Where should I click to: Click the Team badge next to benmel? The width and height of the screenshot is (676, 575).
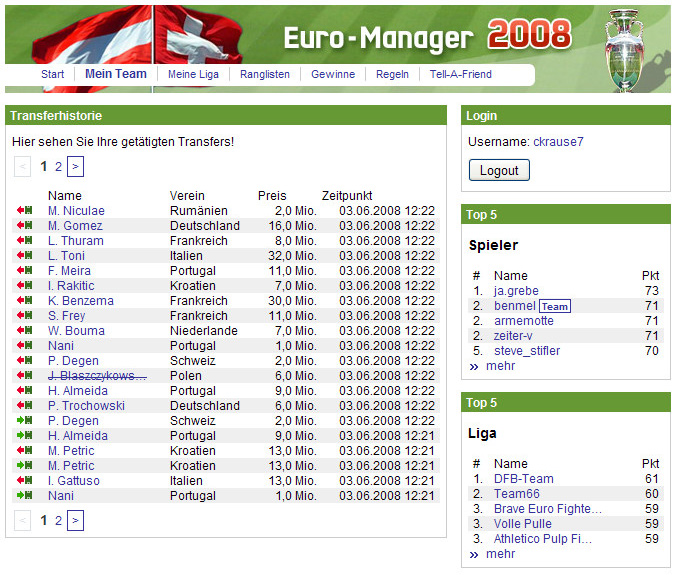click(555, 306)
